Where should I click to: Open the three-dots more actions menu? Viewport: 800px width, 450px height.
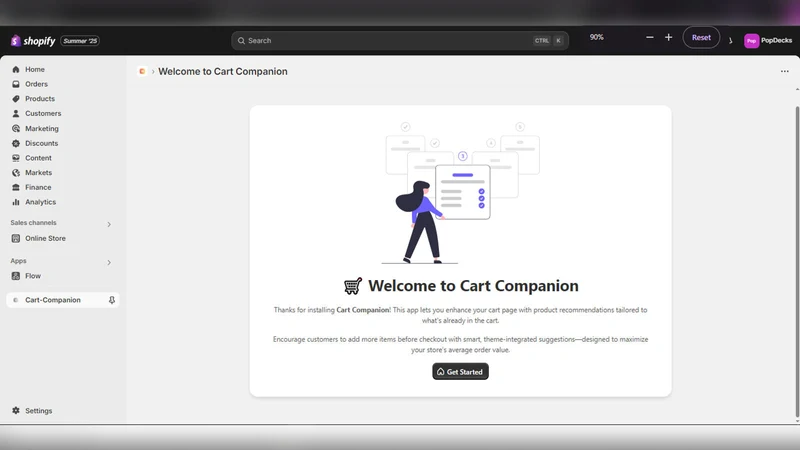tap(785, 71)
